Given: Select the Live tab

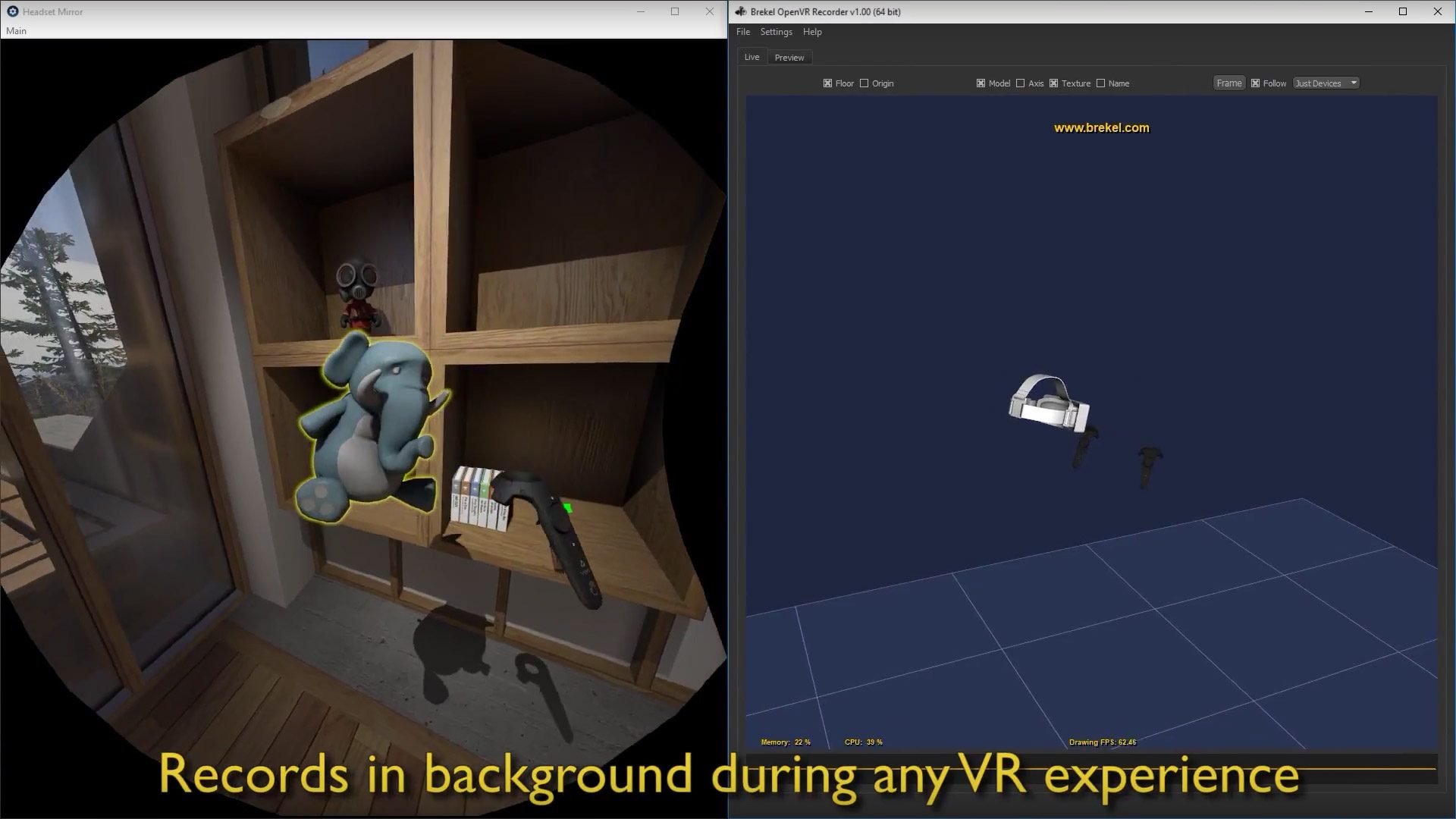Looking at the screenshot, I should coord(751,56).
